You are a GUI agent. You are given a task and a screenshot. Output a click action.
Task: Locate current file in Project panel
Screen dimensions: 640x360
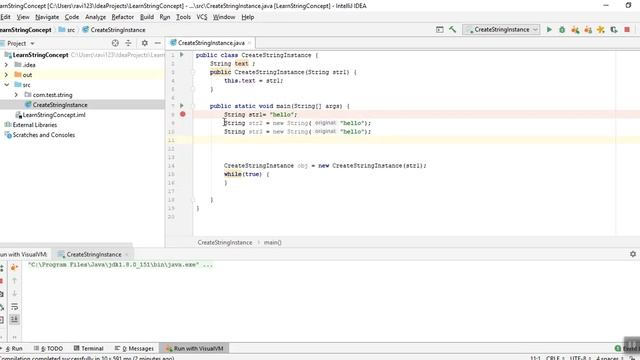pos(115,43)
